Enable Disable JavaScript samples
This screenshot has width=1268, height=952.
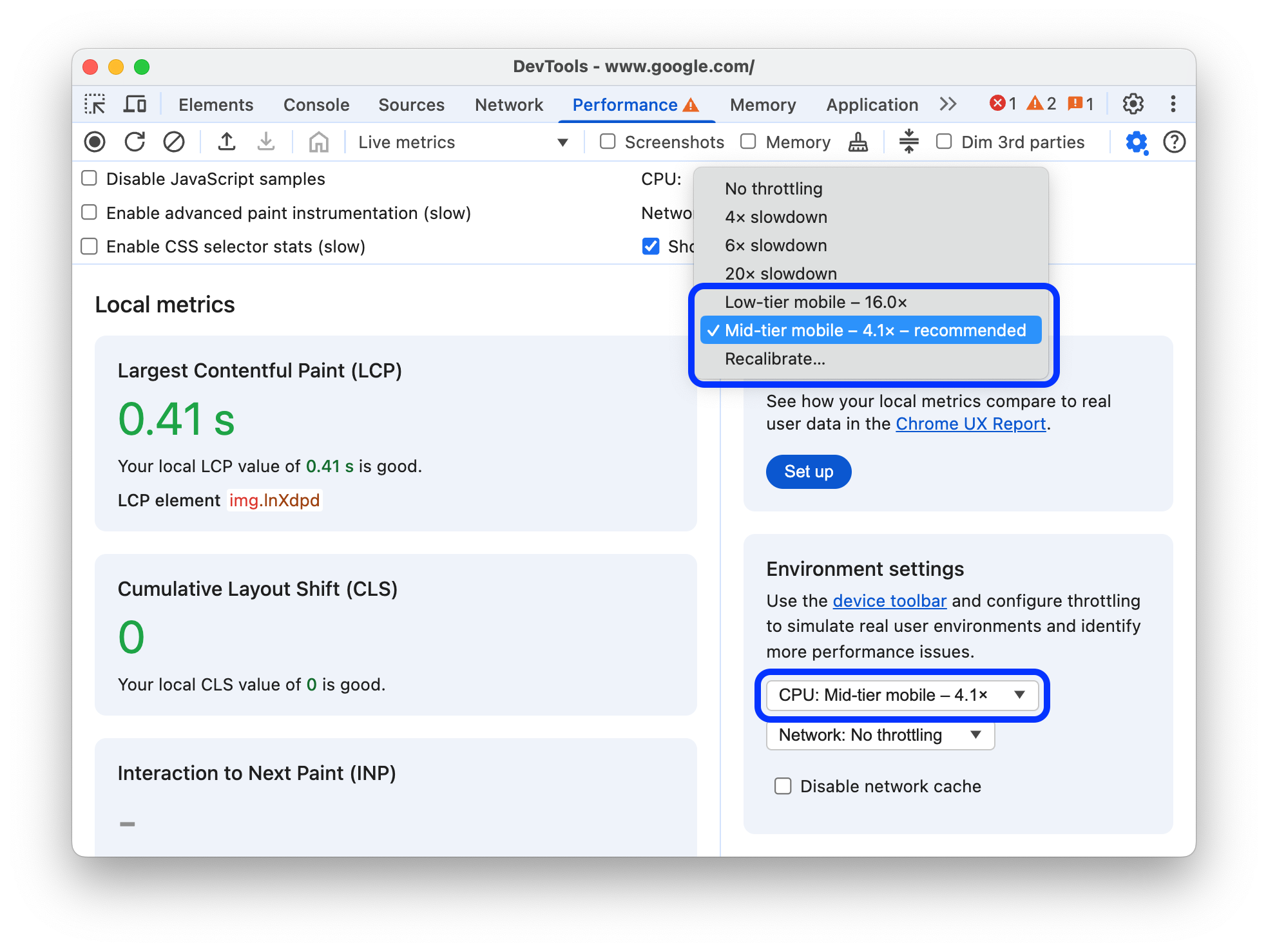click(x=89, y=180)
